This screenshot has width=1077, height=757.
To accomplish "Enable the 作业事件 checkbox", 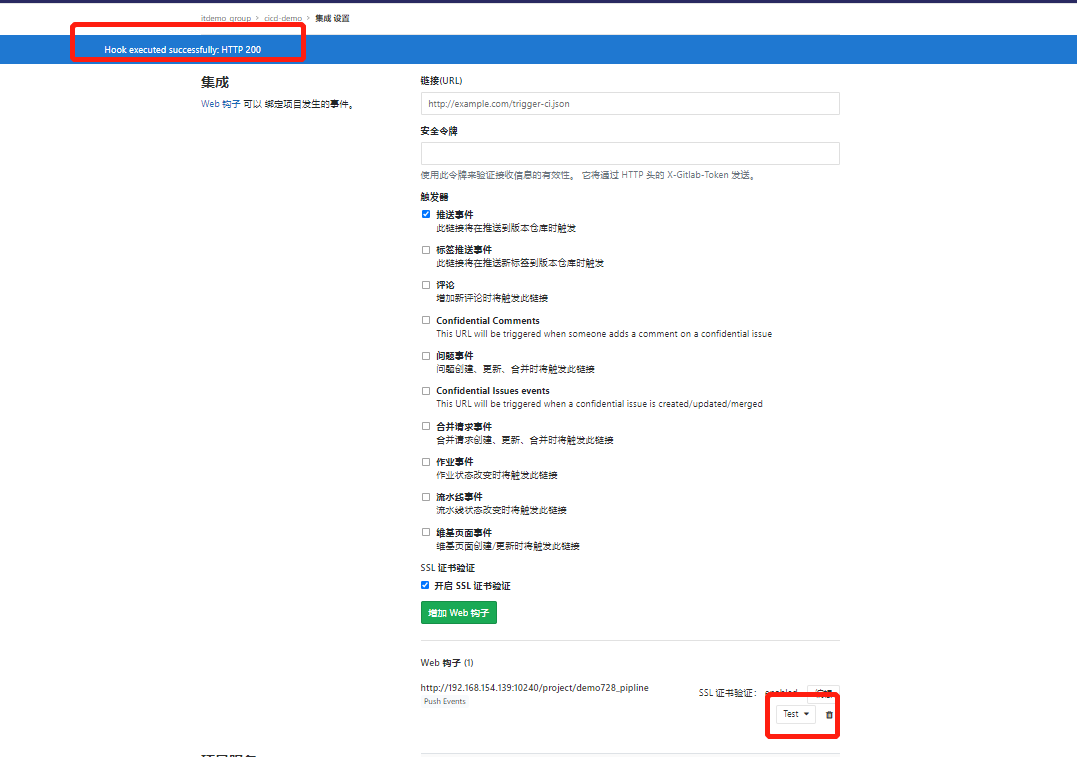I will coord(426,462).
